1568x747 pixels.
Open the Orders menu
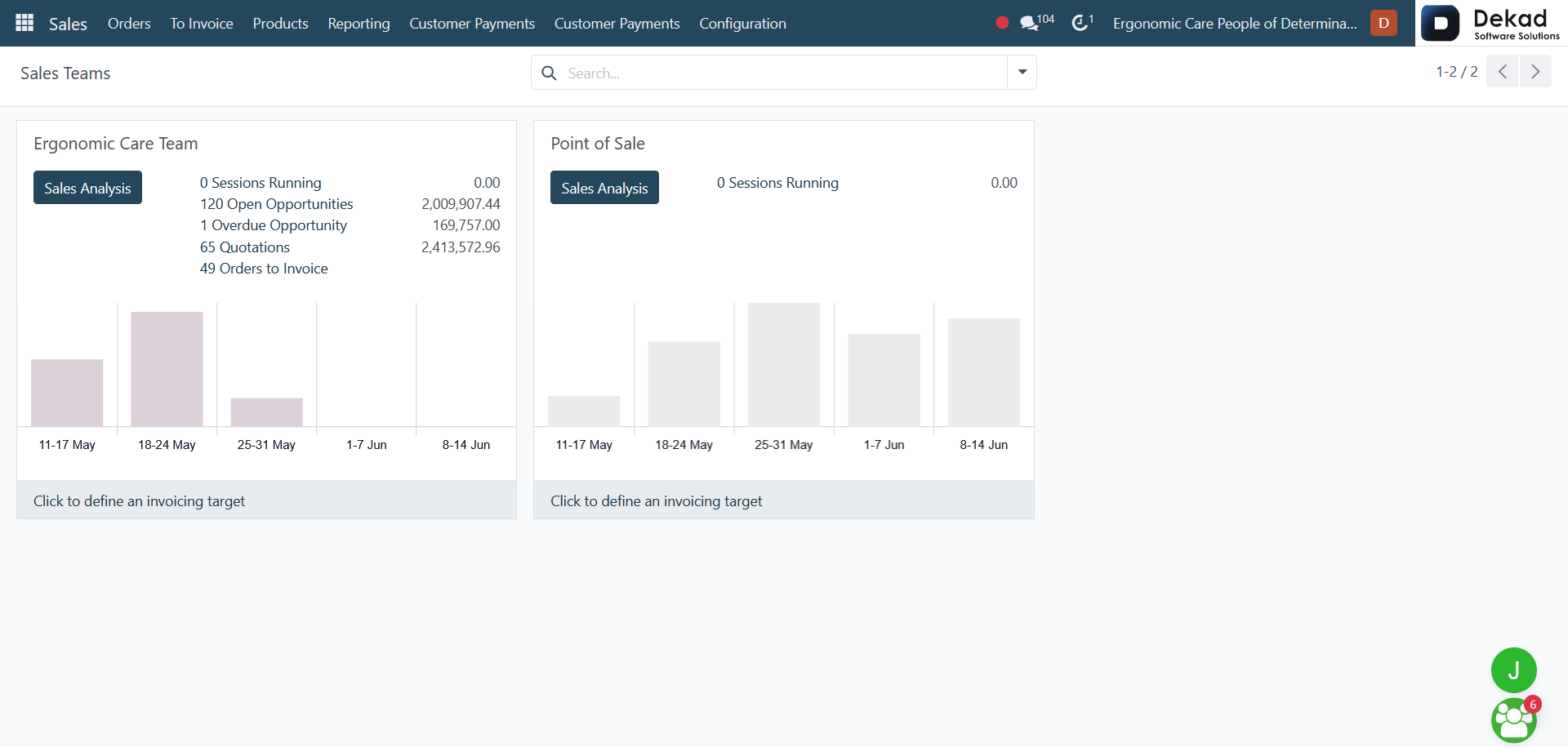click(129, 24)
